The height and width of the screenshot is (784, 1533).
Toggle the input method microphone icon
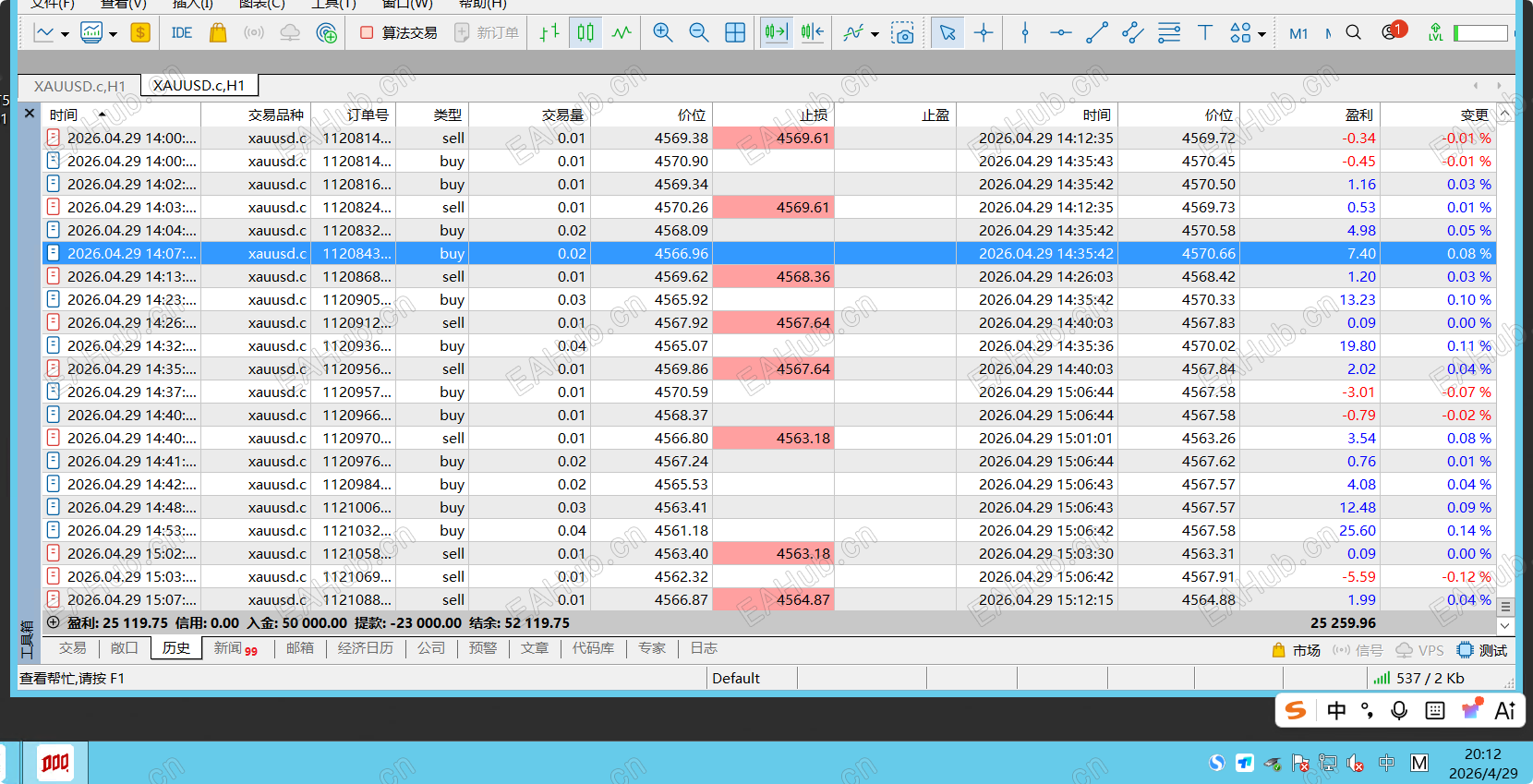1399,710
